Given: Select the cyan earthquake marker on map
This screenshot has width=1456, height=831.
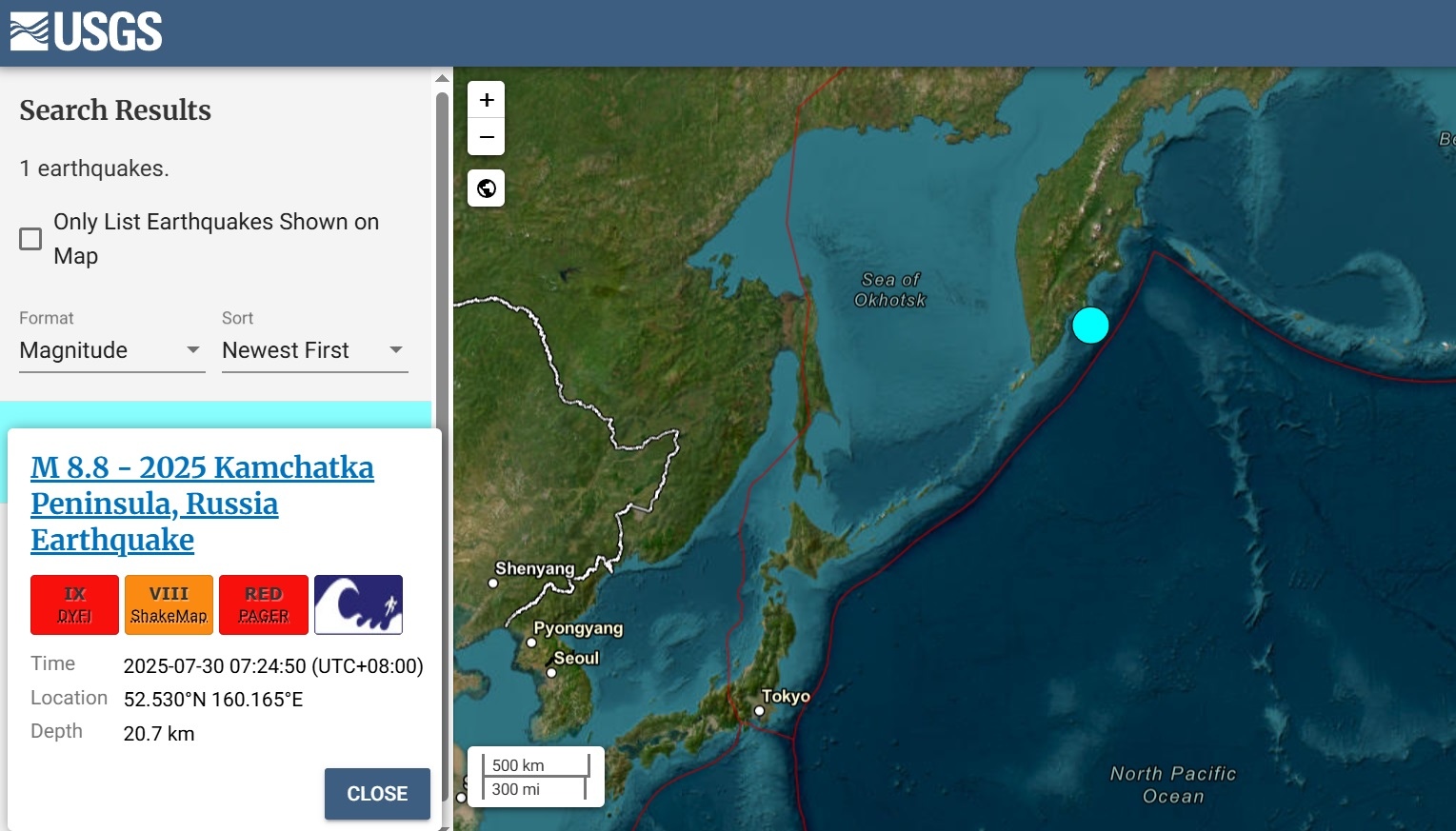Looking at the screenshot, I should pyautogui.click(x=1090, y=325).
